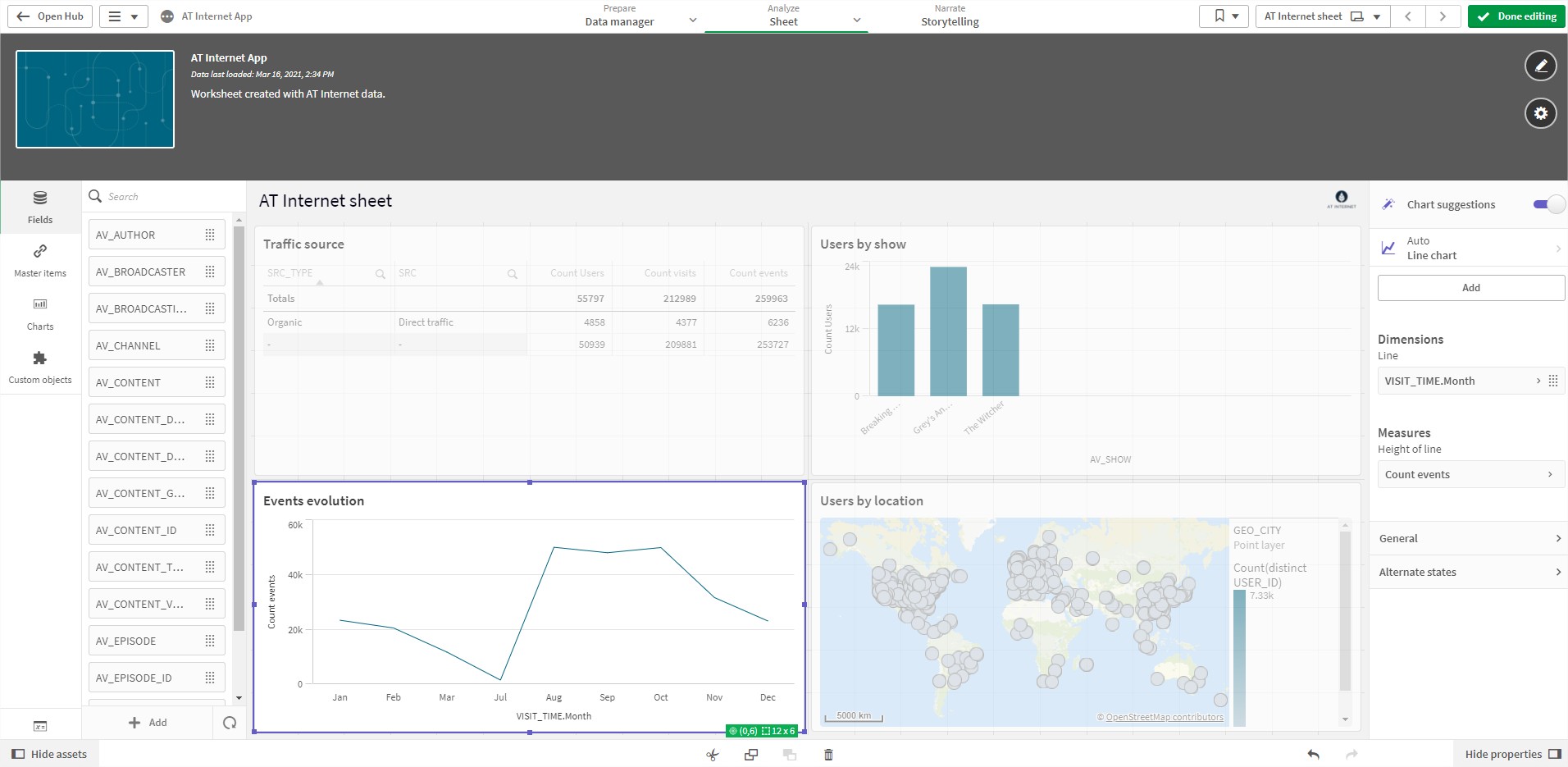Click the Grey's An... bar in Users by show

point(948,331)
